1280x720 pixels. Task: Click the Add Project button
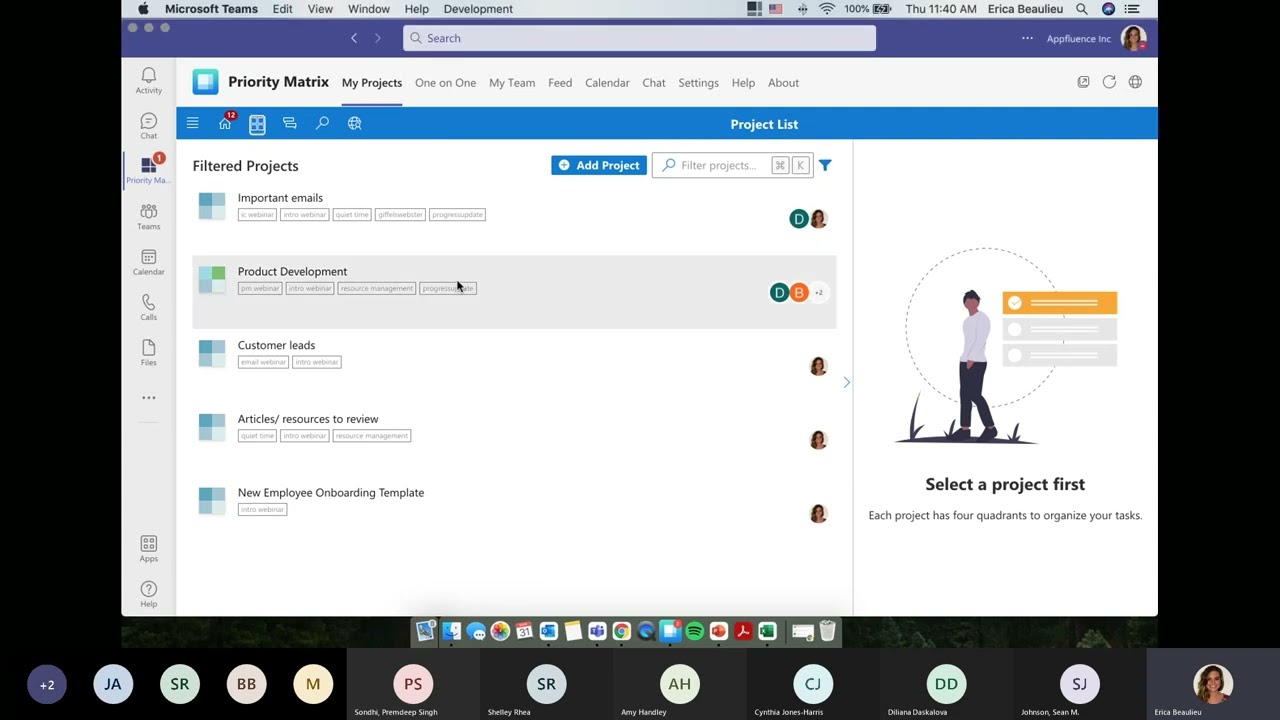pos(599,165)
